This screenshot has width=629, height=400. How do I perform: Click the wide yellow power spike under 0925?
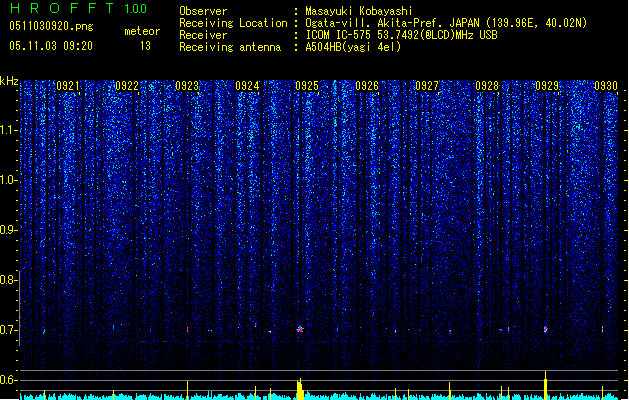pyautogui.click(x=300, y=389)
